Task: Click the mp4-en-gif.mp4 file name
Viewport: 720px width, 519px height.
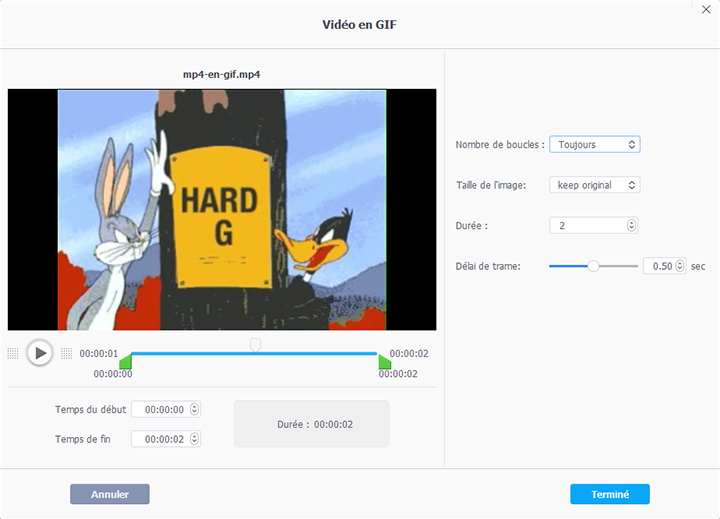Action: pos(221,74)
